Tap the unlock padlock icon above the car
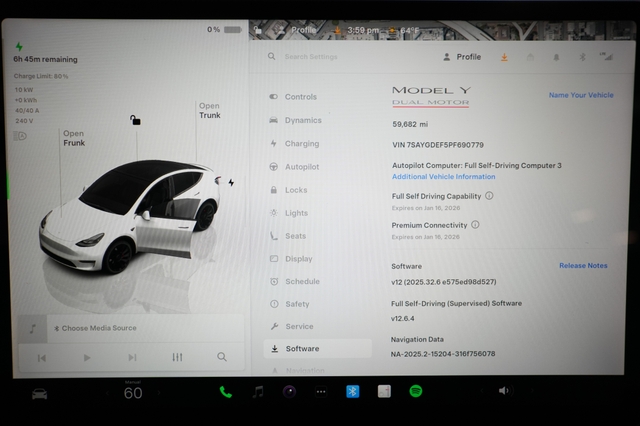 point(135,120)
